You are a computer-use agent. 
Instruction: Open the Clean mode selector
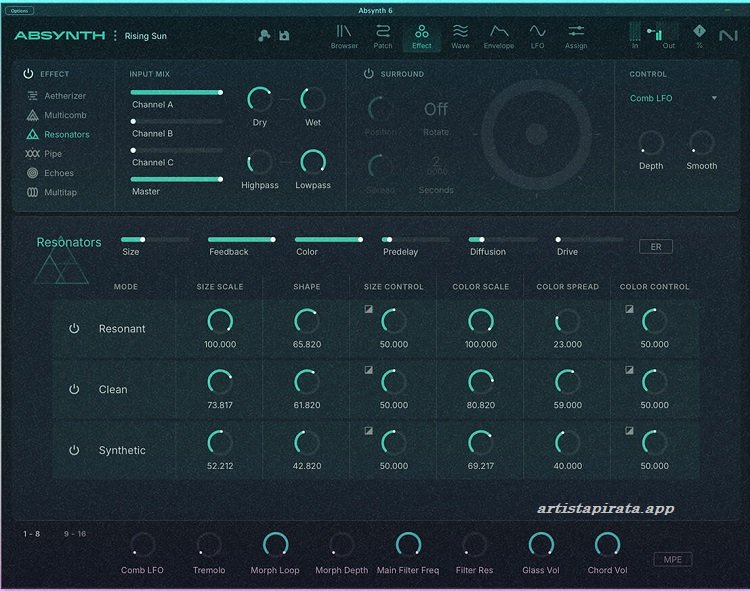point(113,389)
